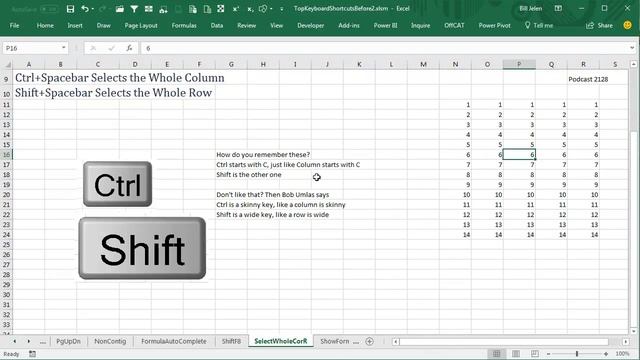The image size is (640, 360).
Task: Open the Power BI tab
Action: click(385, 25)
